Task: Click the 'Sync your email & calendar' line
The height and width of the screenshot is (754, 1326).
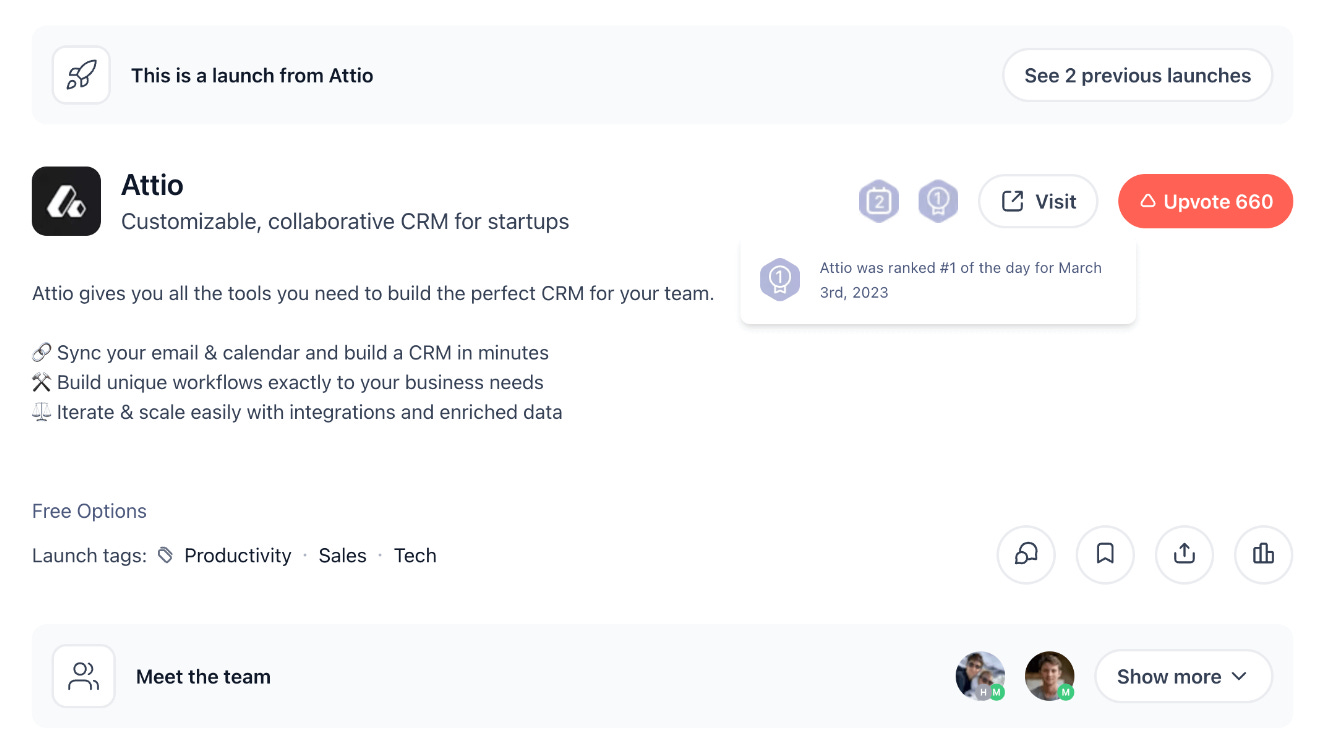Action: click(x=290, y=353)
